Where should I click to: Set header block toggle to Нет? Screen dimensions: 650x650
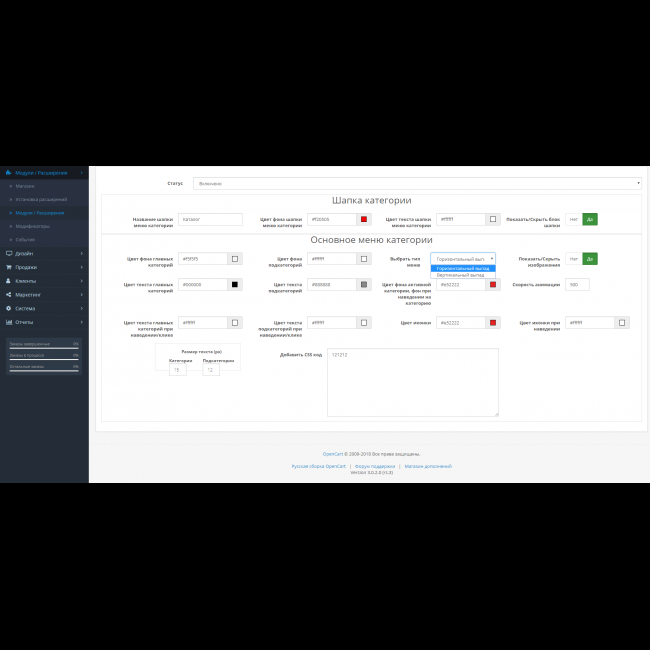pos(573,219)
